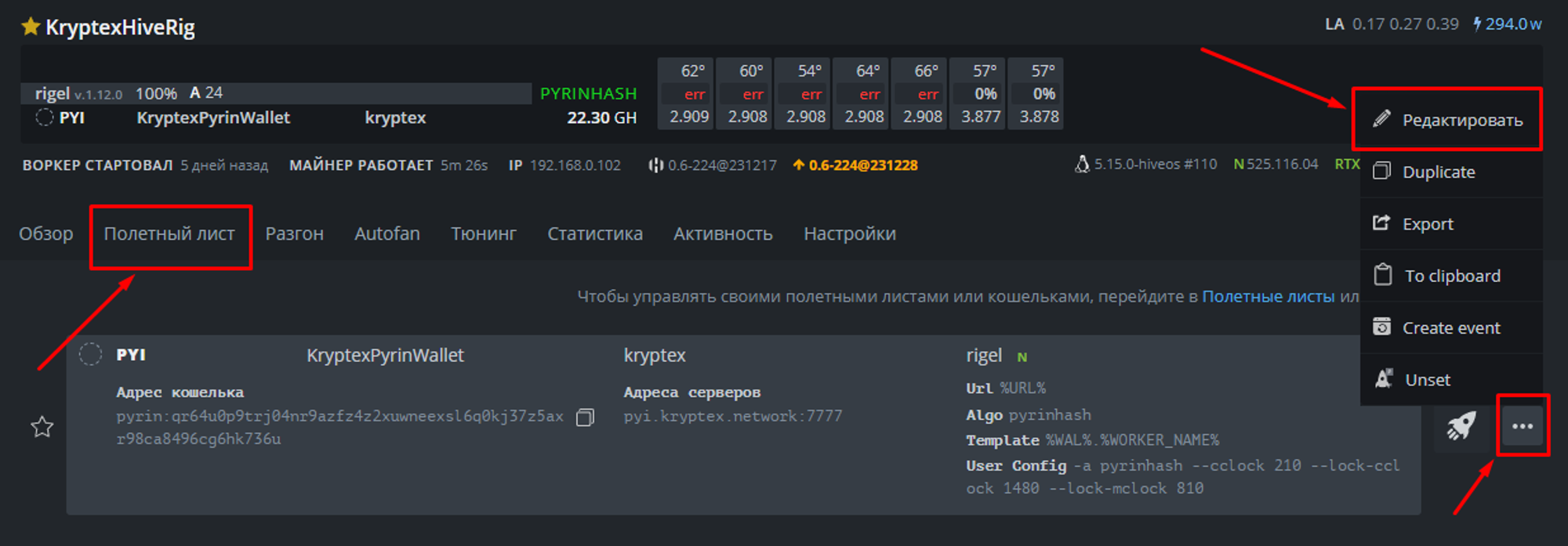The height and width of the screenshot is (546, 1568).
Task: Click the clipboard icon next to To clipboard
Action: [1383, 275]
